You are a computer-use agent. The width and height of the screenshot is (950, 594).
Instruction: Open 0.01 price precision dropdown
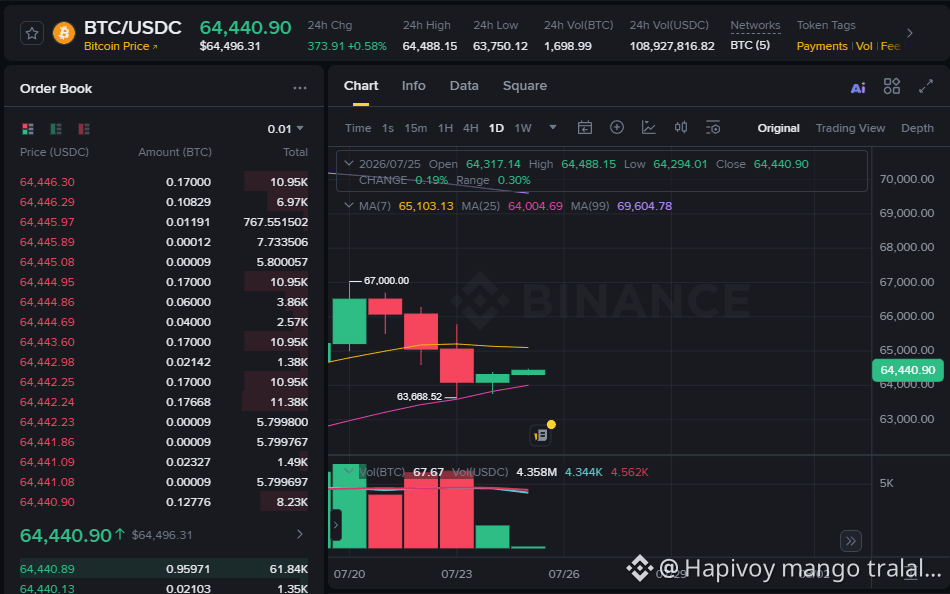pyautogui.click(x=285, y=129)
